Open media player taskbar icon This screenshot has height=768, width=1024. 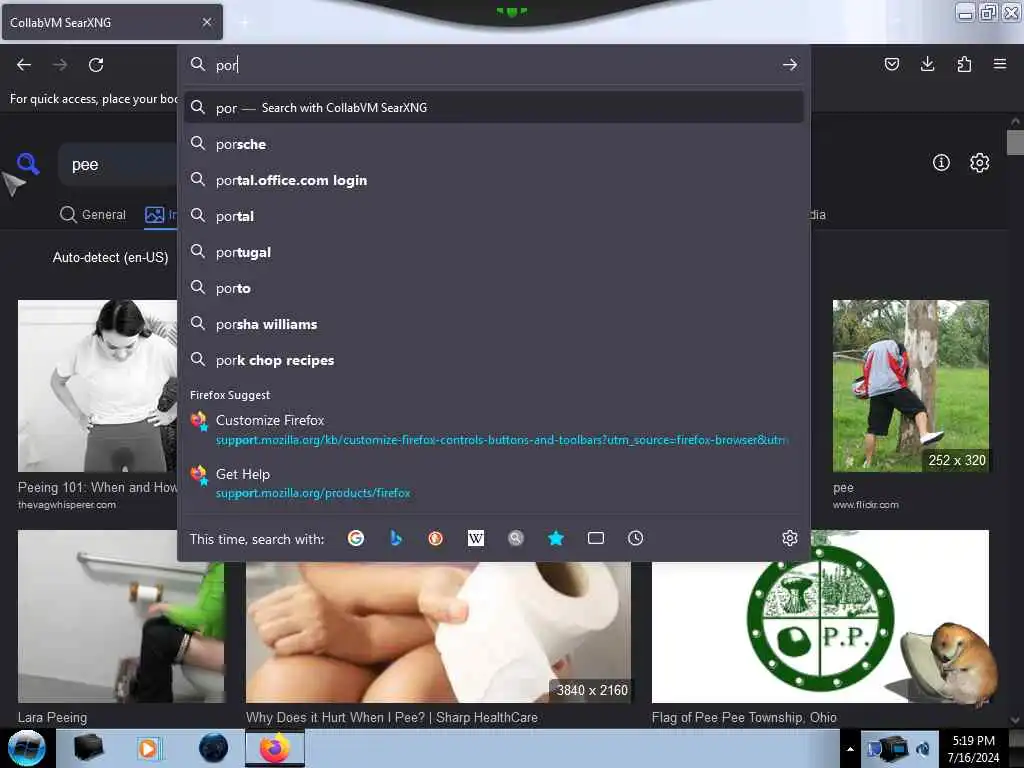pos(148,748)
